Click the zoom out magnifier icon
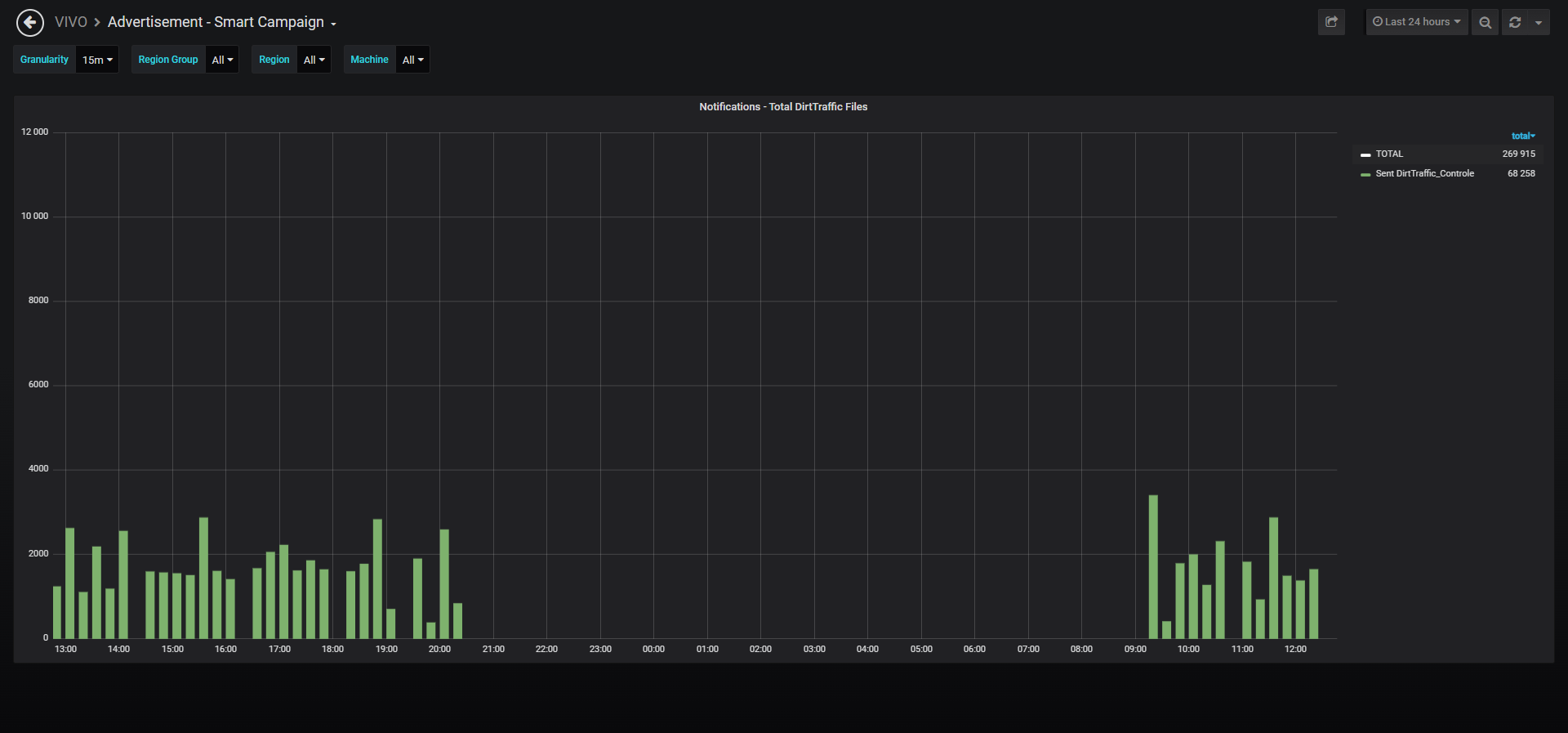Screen dimensions: 1568x733 [x=1485, y=22]
